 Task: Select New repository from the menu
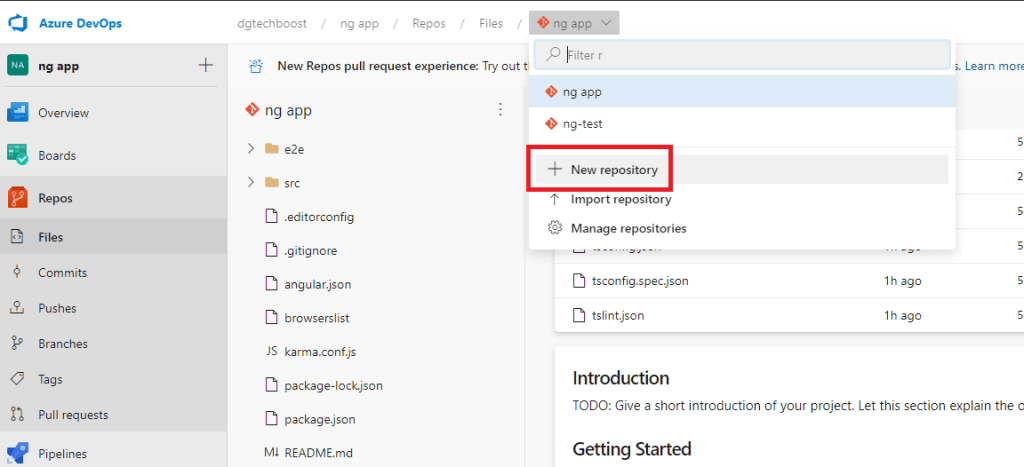[x=613, y=170]
